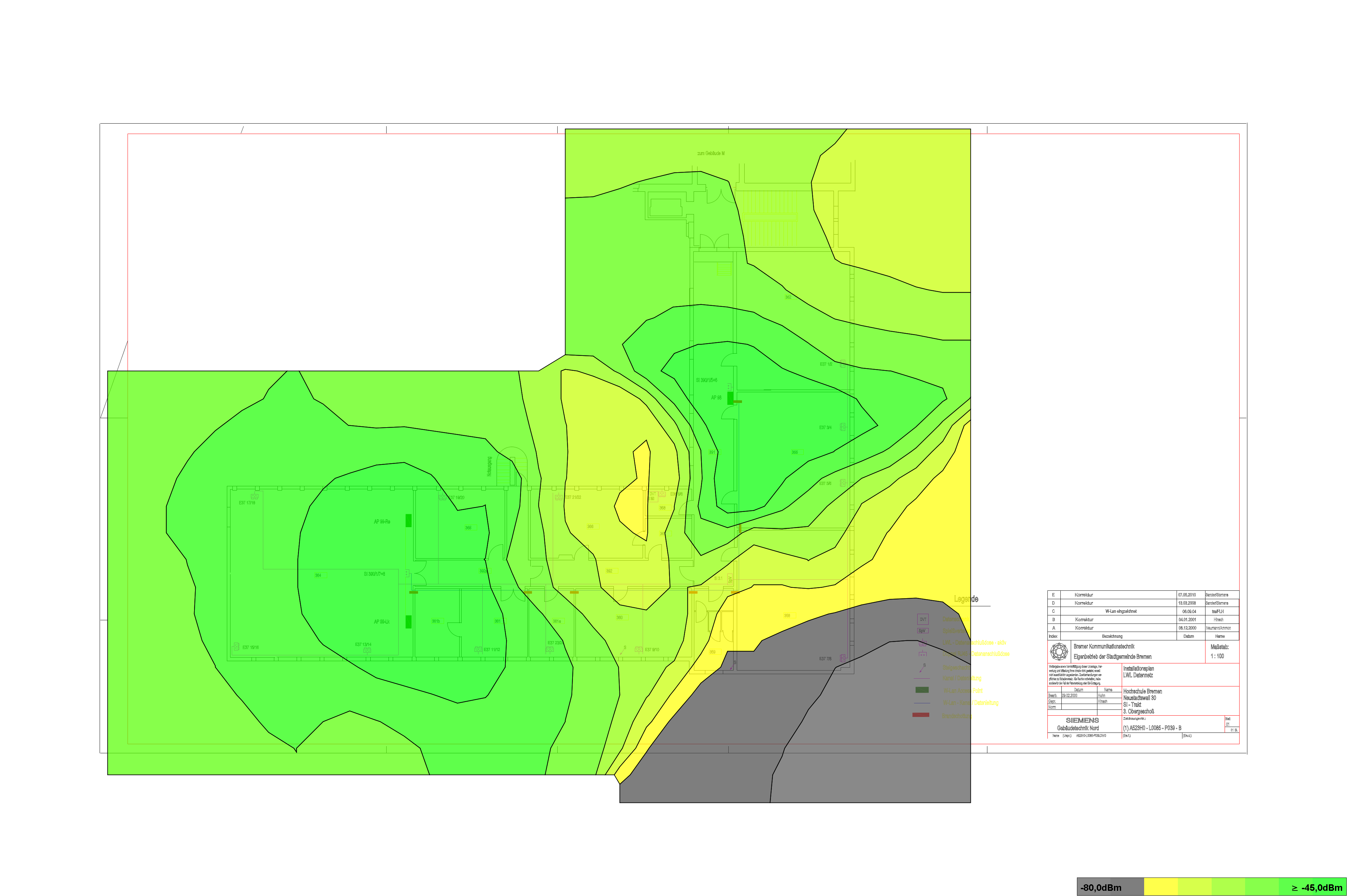1347x896 pixels.
Task: Click the yellow segment of the dBm scale
Action: [1161, 888]
